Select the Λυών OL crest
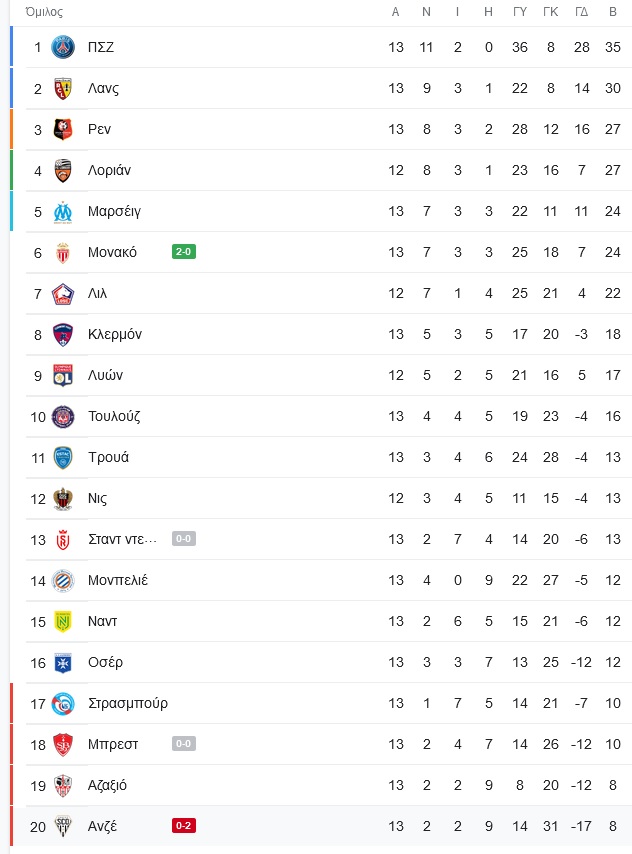This screenshot has width=632, height=854. tap(63, 375)
